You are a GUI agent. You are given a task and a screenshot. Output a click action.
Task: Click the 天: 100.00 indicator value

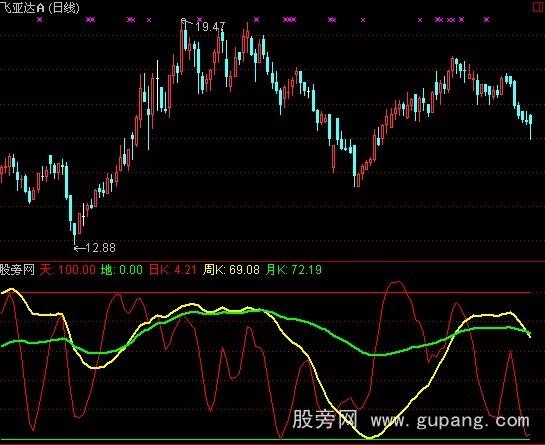67,269
